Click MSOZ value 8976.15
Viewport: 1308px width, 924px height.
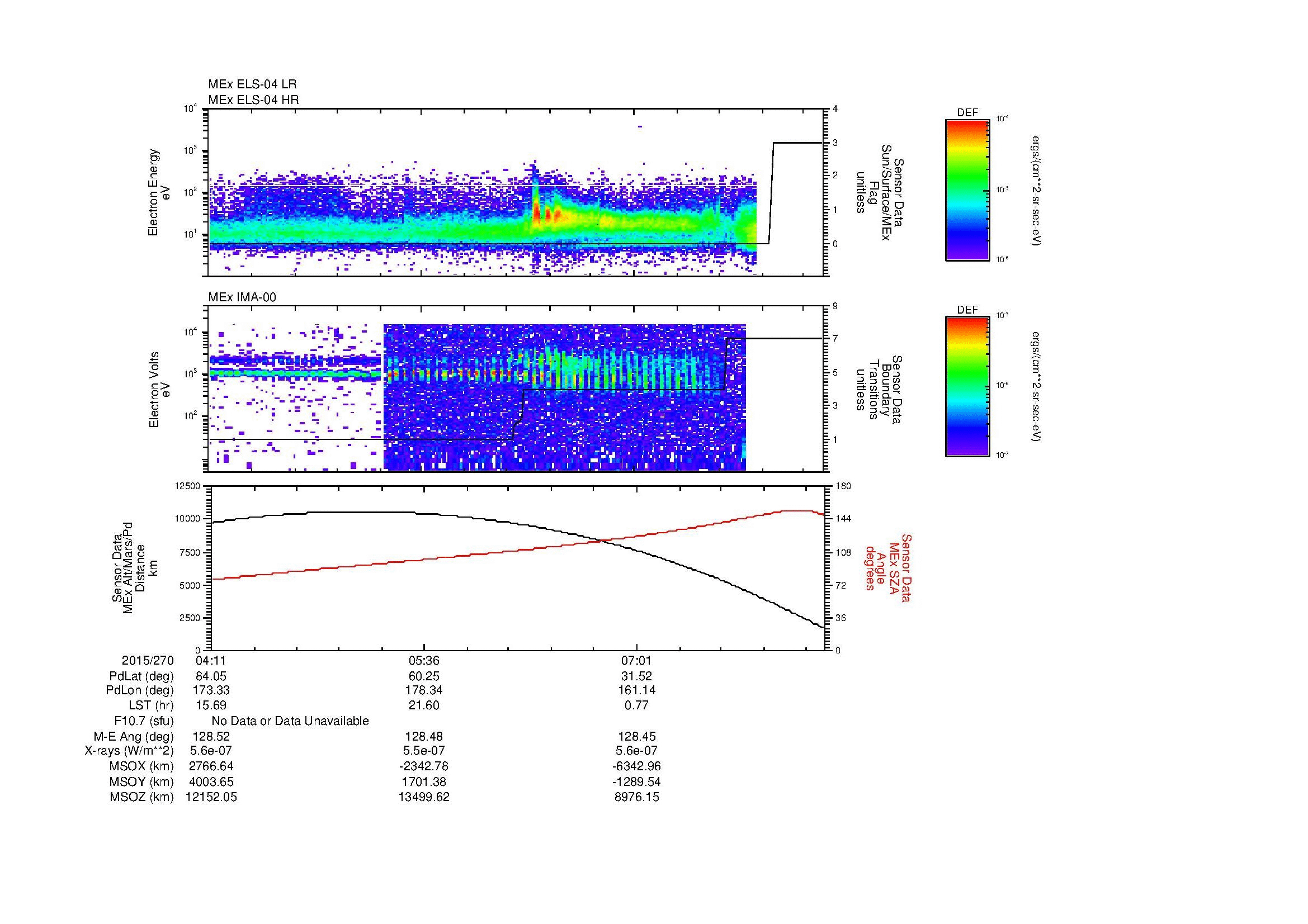pyautogui.click(x=636, y=797)
